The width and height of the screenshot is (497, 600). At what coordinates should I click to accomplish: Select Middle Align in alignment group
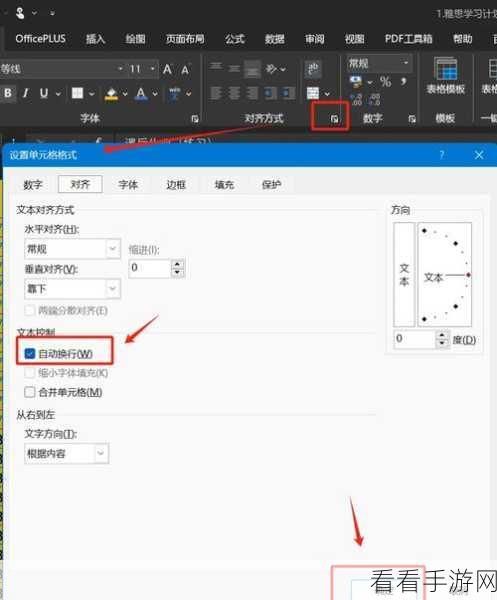point(234,68)
